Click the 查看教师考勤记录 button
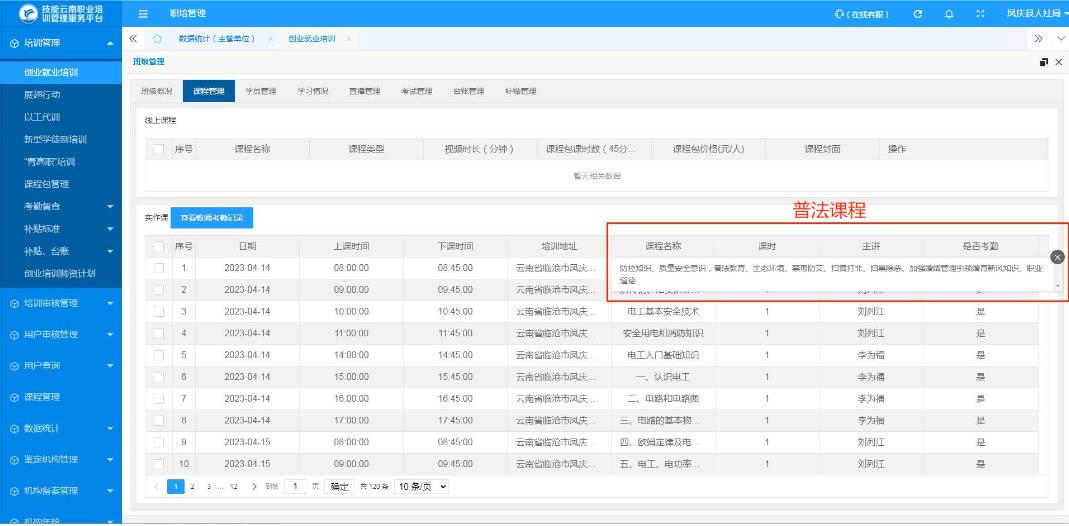 tap(212, 217)
